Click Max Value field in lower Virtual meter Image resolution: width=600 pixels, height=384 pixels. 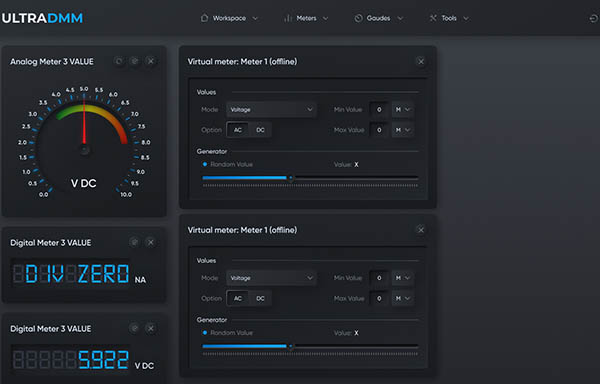point(379,298)
